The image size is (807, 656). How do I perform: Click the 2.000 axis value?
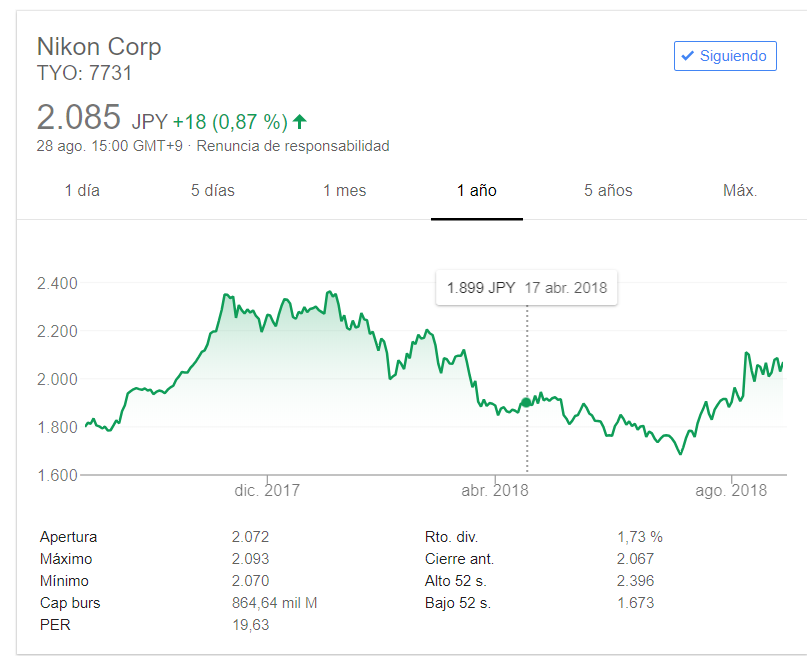pyautogui.click(x=57, y=379)
